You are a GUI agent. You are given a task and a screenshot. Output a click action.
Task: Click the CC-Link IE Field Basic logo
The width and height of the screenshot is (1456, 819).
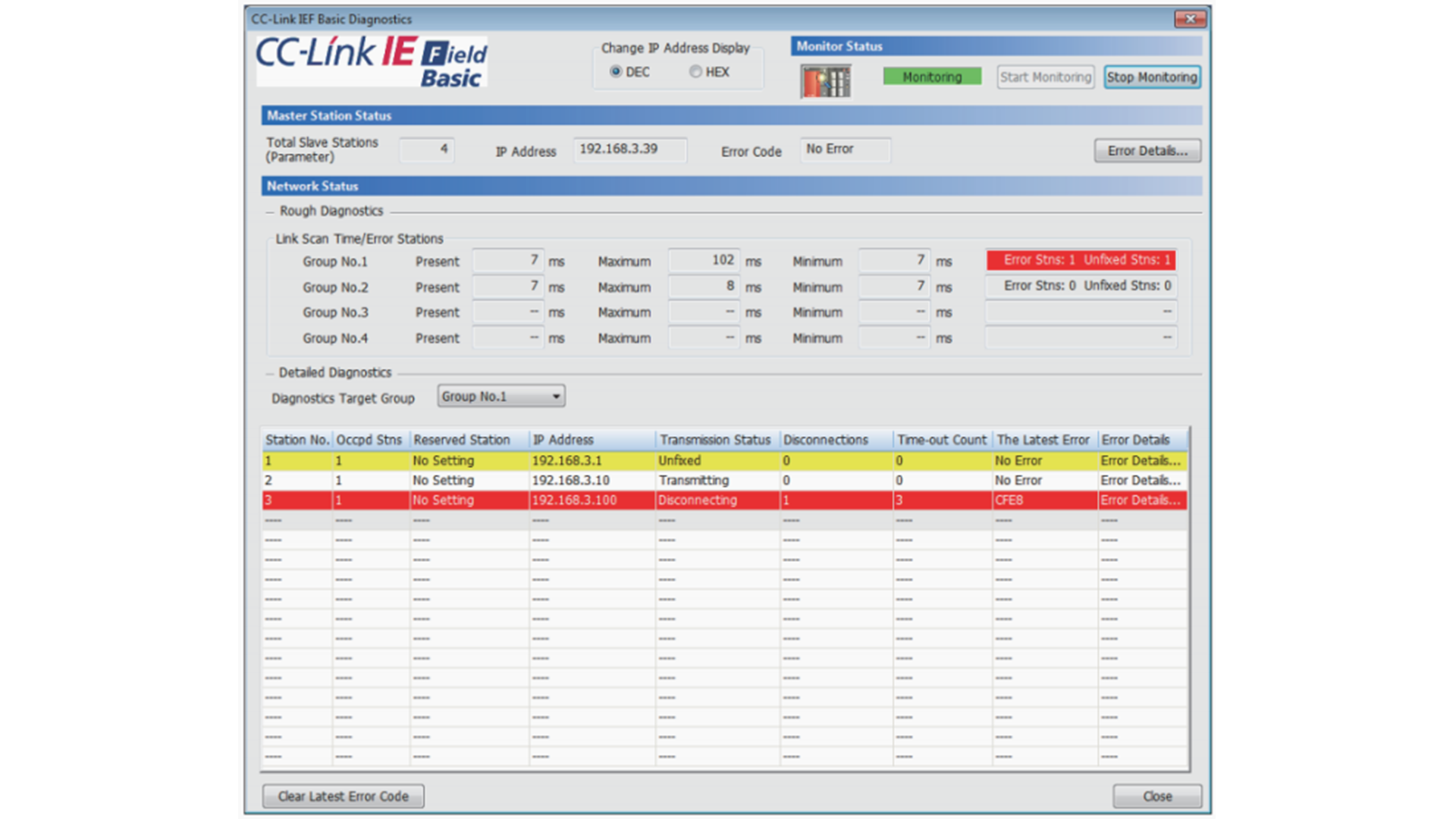pos(372,61)
